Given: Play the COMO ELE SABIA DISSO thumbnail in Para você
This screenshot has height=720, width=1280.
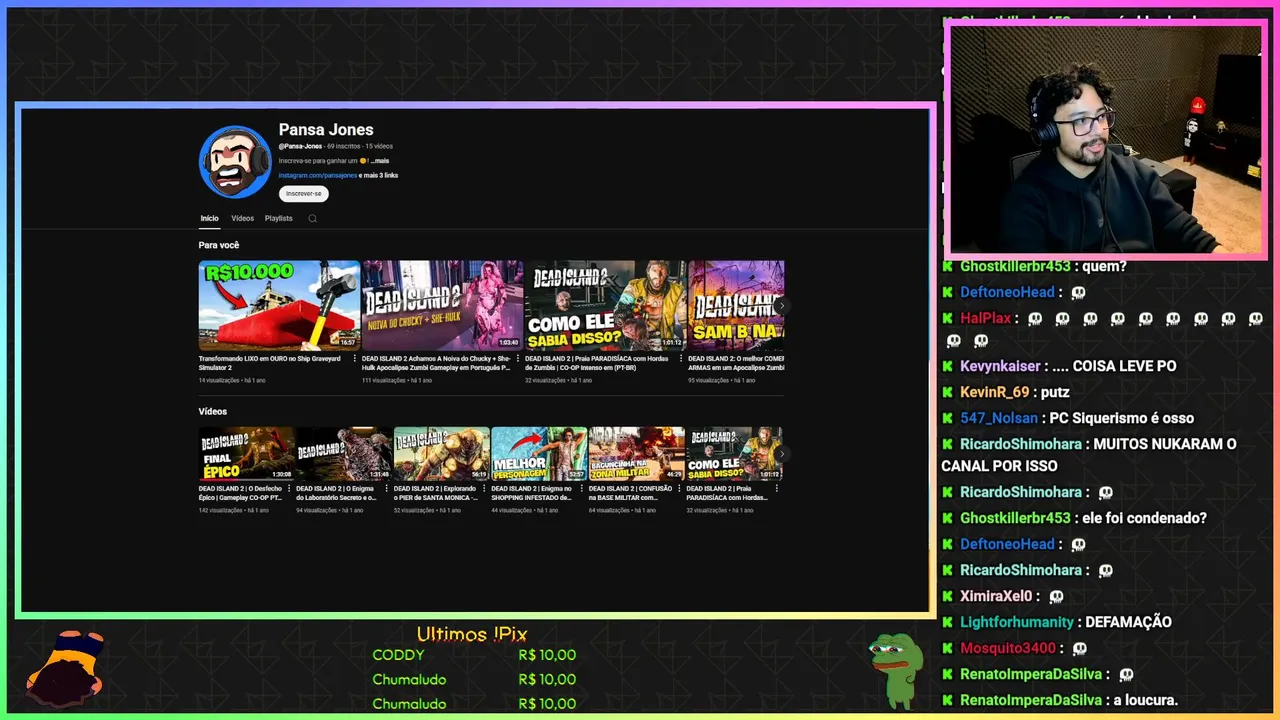Looking at the screenshot, I should coord(605,305).
